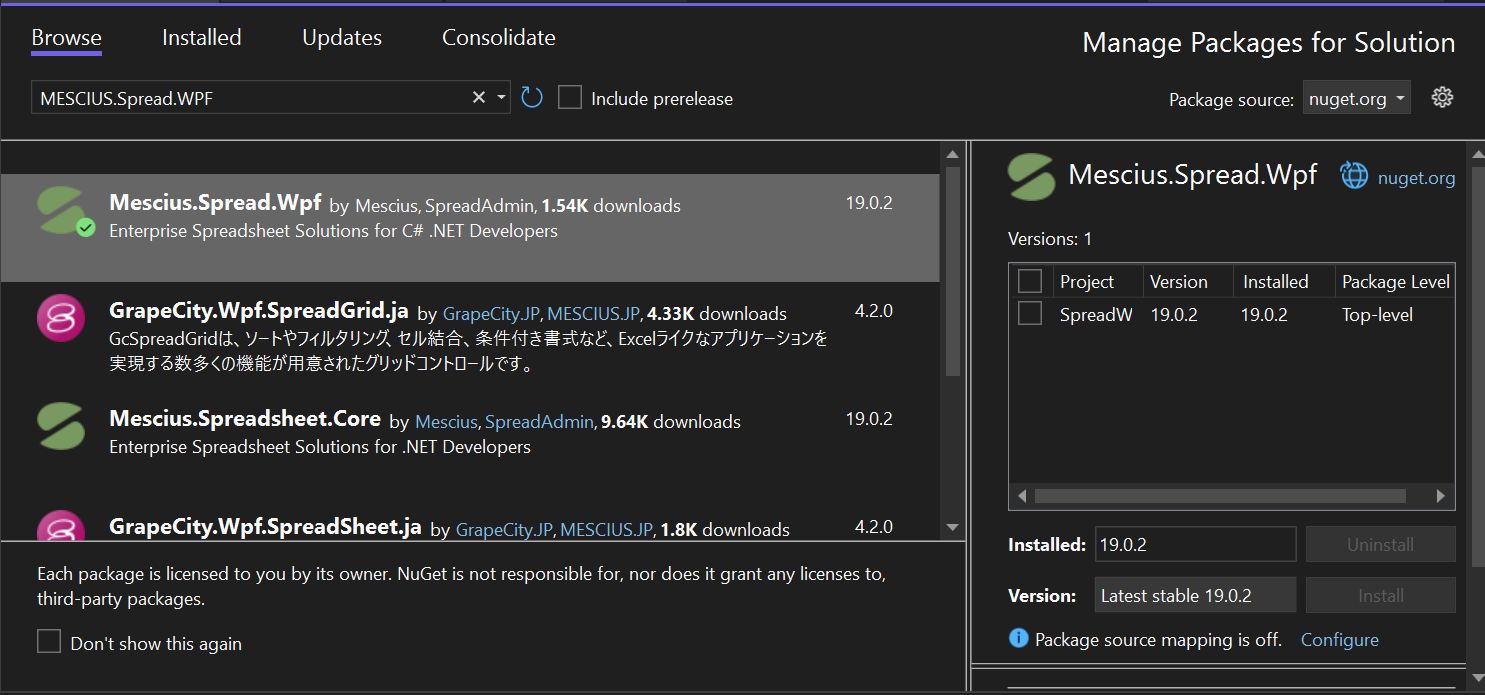The width and height of the screenshot is (1485, 695).
Task: Click the Installed version field
Action: click(x=1195, y=545)
